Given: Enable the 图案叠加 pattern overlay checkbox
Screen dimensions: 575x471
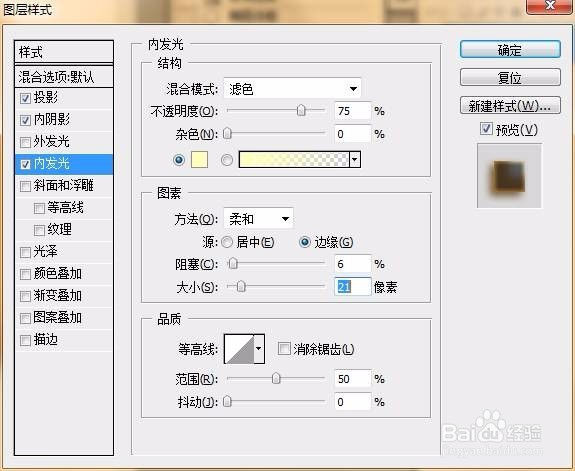Looking at the screenshot, I should [25, 318].
